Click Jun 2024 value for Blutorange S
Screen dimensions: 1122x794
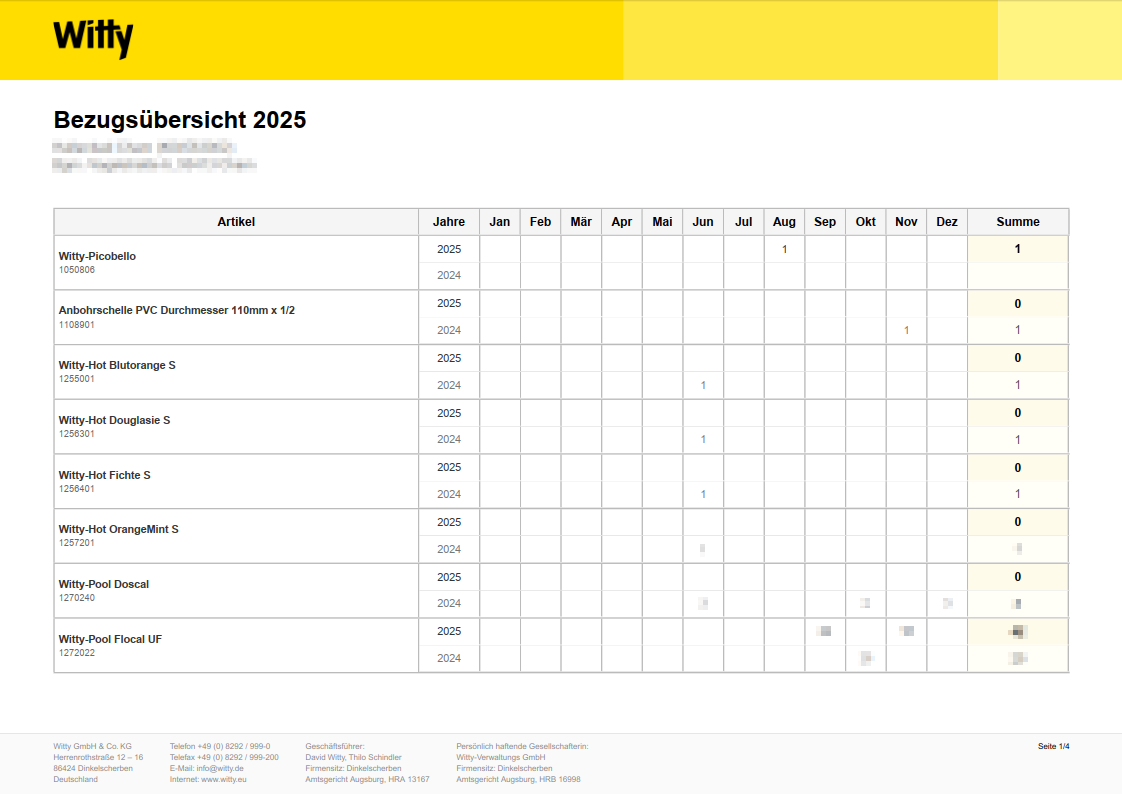tap(703, 386)
